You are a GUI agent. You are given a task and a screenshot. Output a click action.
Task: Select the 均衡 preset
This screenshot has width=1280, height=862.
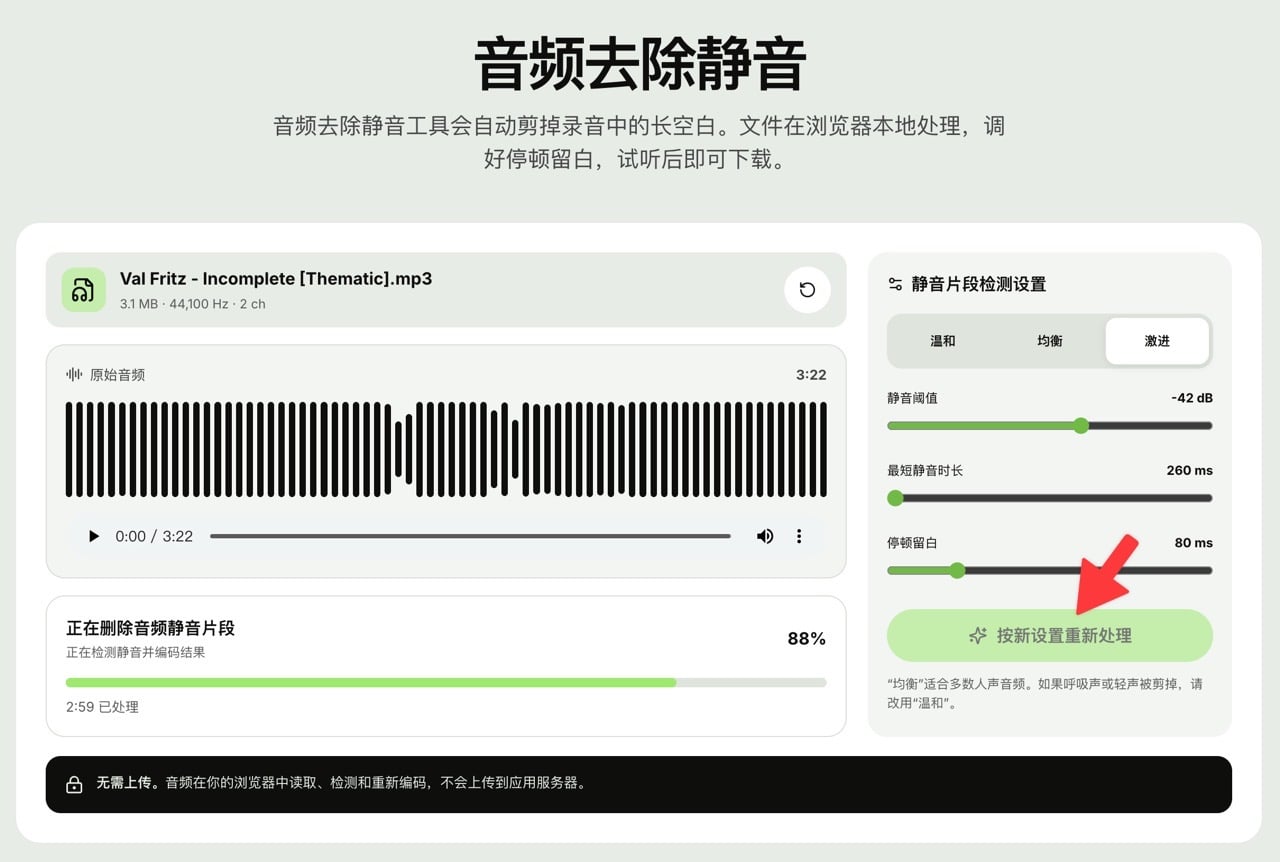[x=1050, y=341]
